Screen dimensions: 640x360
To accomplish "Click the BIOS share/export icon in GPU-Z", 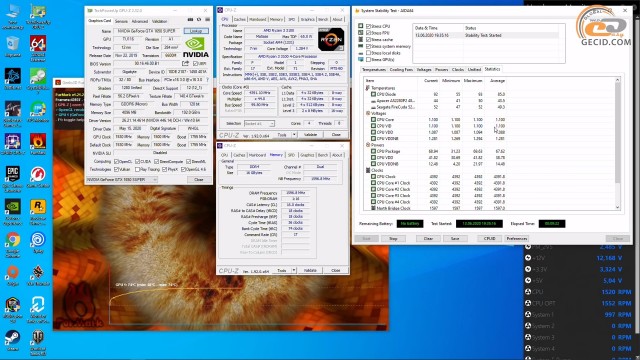I will click(x=186, y=63).
